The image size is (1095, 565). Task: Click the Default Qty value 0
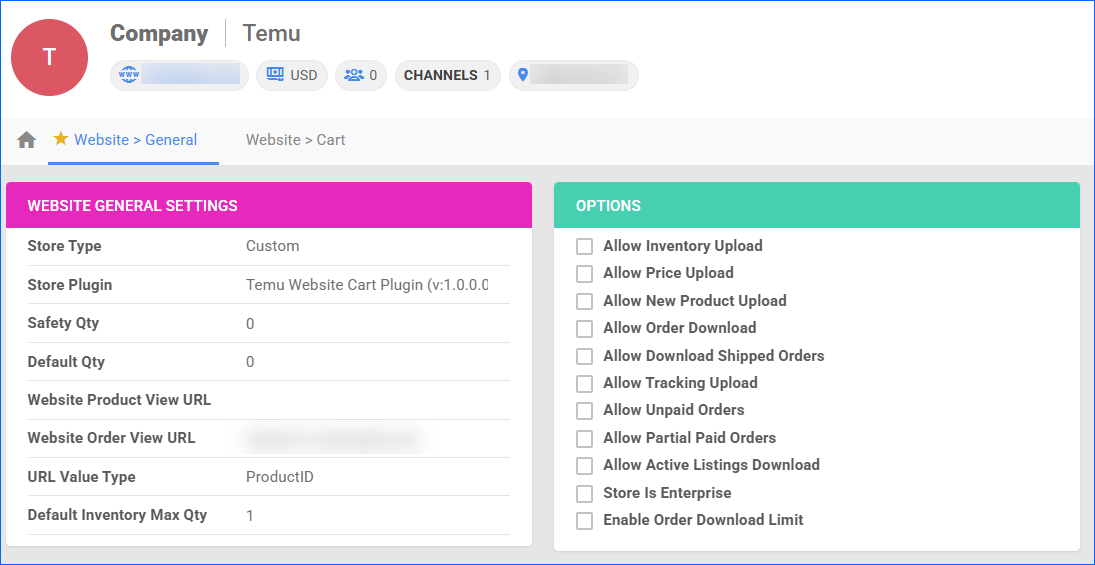tap(250, 362)
